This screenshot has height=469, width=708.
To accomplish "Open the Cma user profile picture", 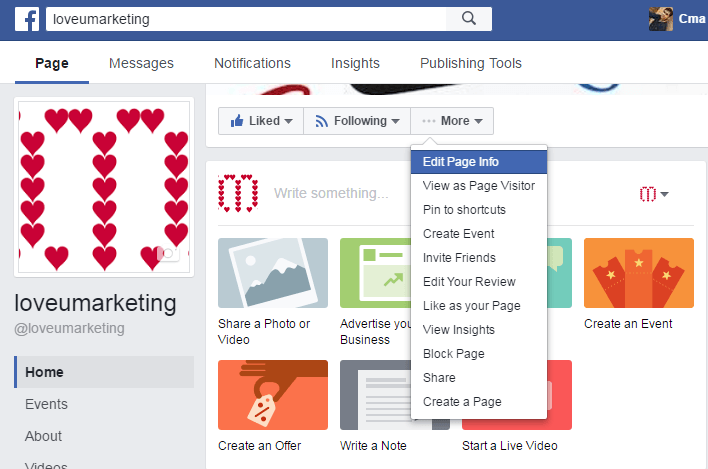I will click(x=661, y=19).
